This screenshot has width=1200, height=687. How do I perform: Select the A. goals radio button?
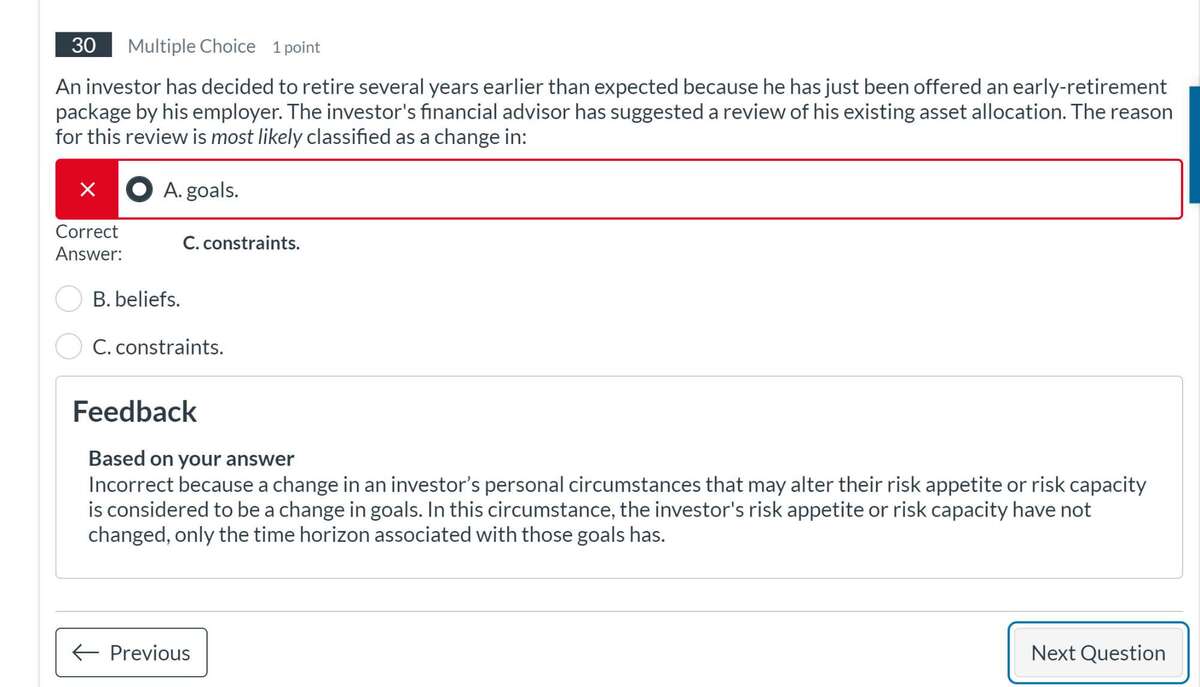coord(141,190)
